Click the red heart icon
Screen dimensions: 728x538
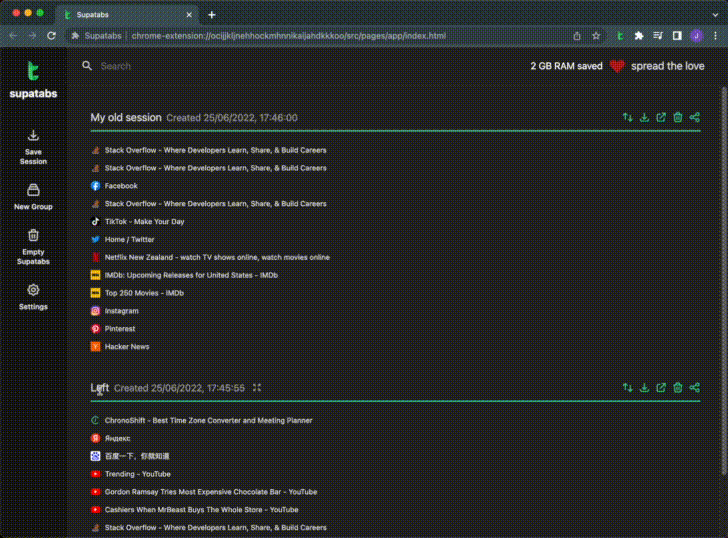(x=617, y=66)
